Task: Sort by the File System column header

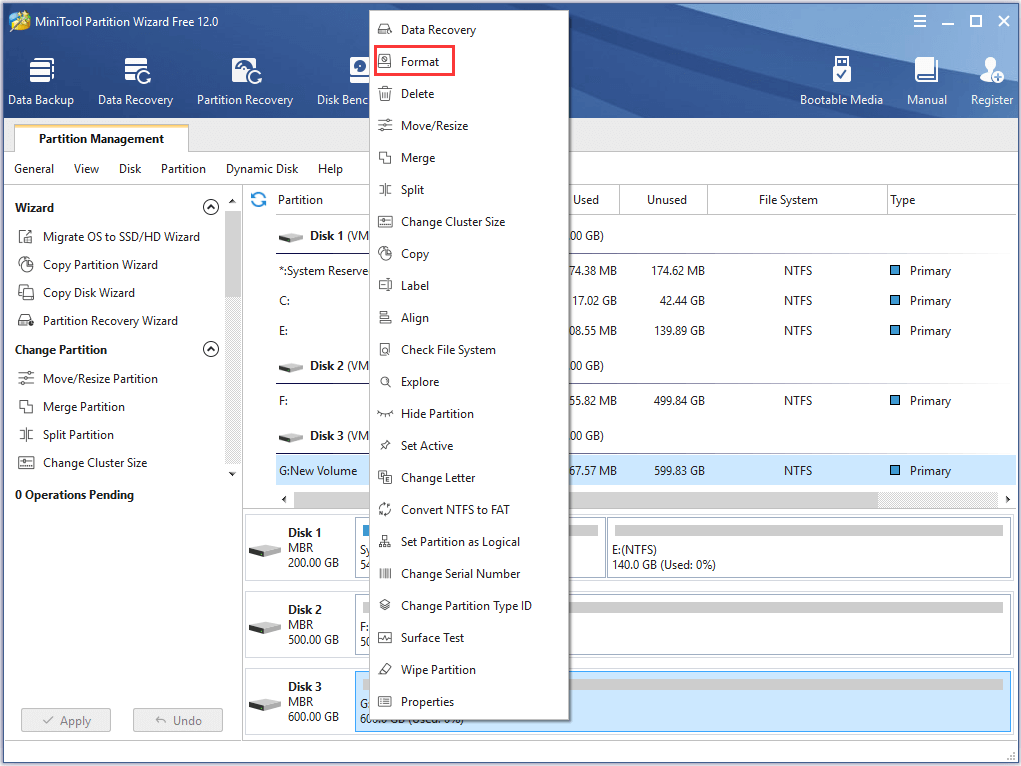Action: [x=797, y=199]
